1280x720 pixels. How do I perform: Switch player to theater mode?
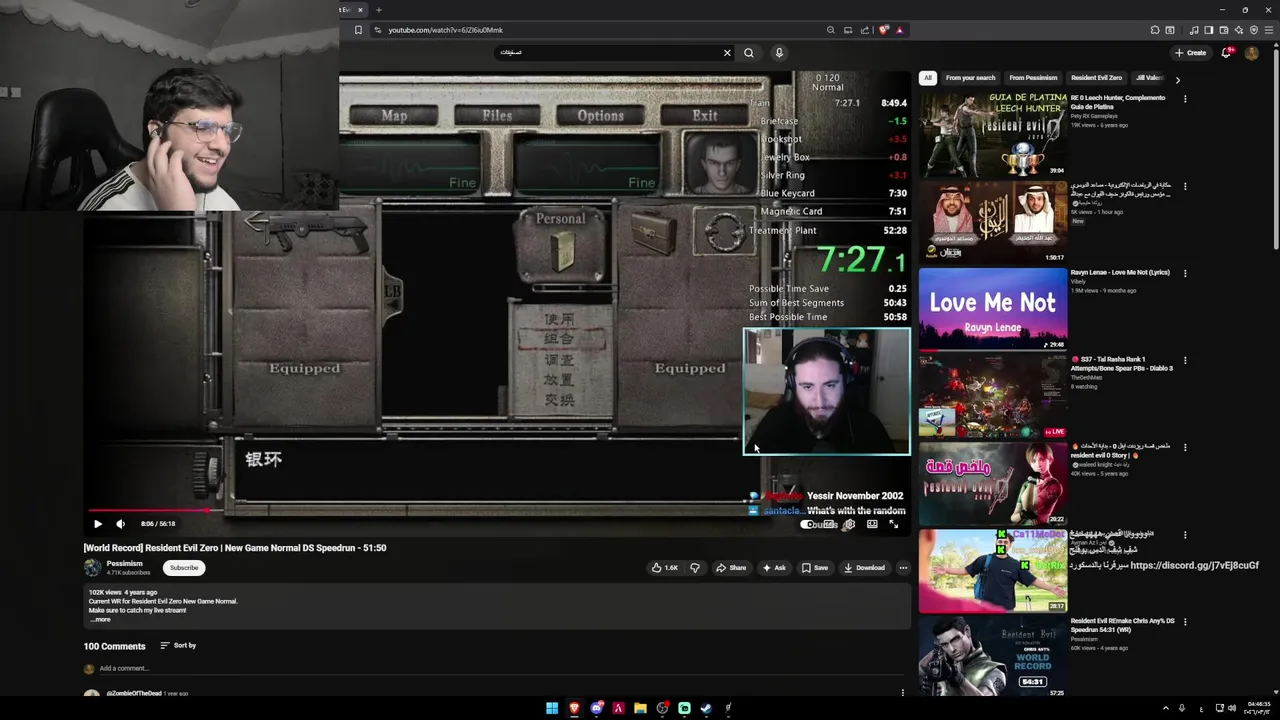[872, 524]
